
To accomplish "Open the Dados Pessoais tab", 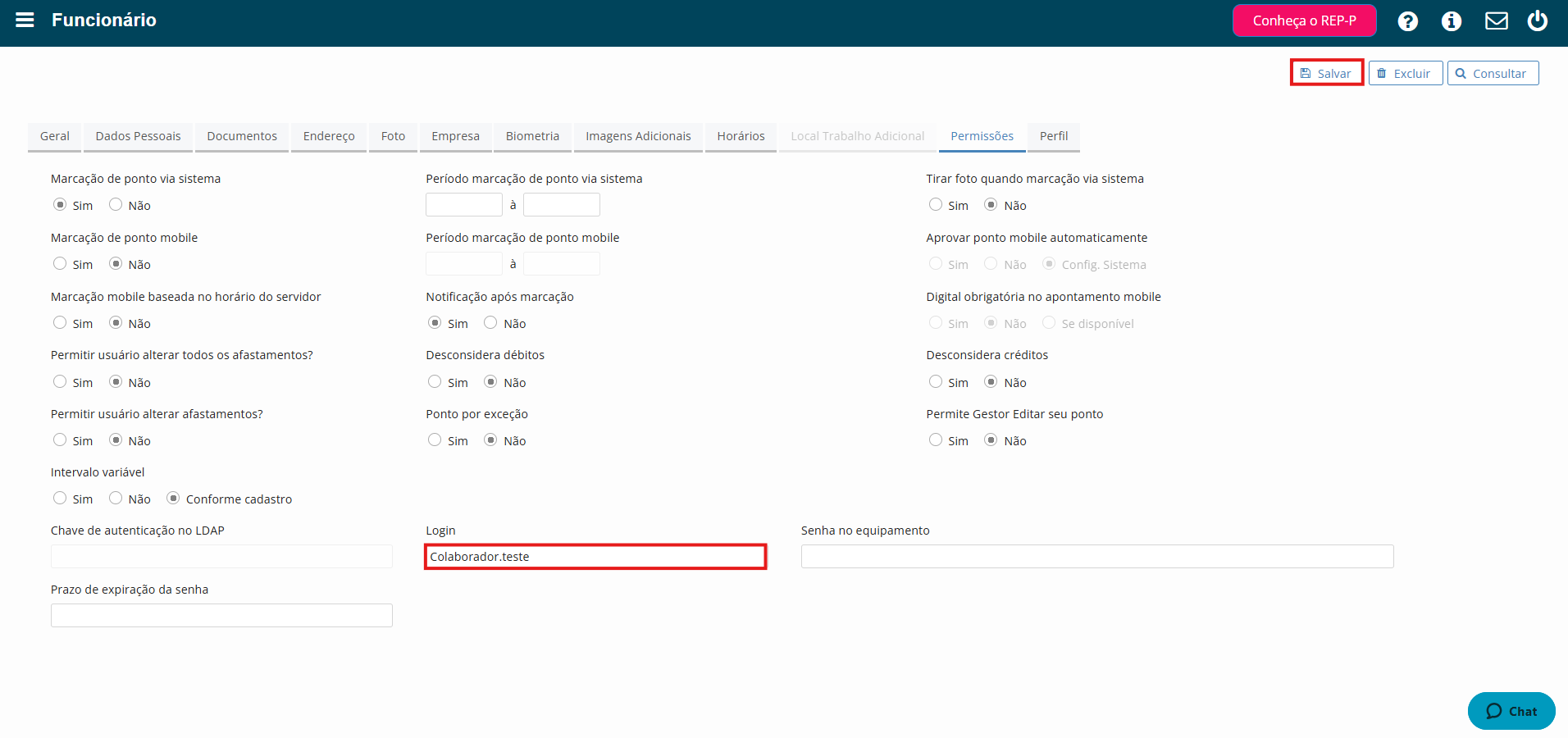I will point(138,136).
